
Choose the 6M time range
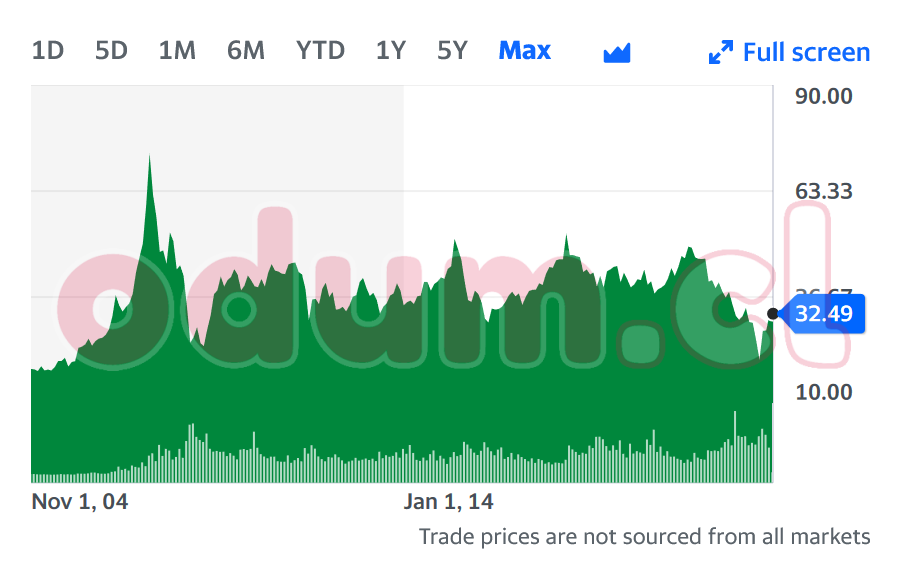click(x=245, y=50)
